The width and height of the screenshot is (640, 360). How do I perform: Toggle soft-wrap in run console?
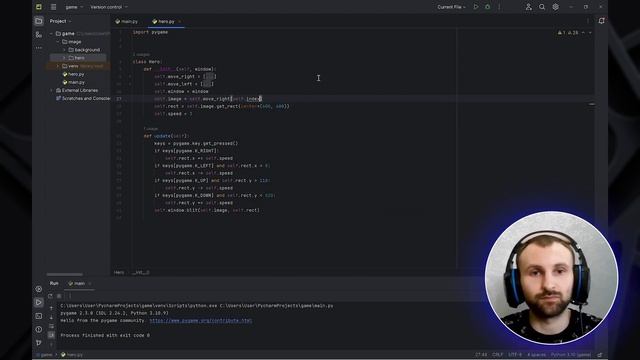[51, 326]
